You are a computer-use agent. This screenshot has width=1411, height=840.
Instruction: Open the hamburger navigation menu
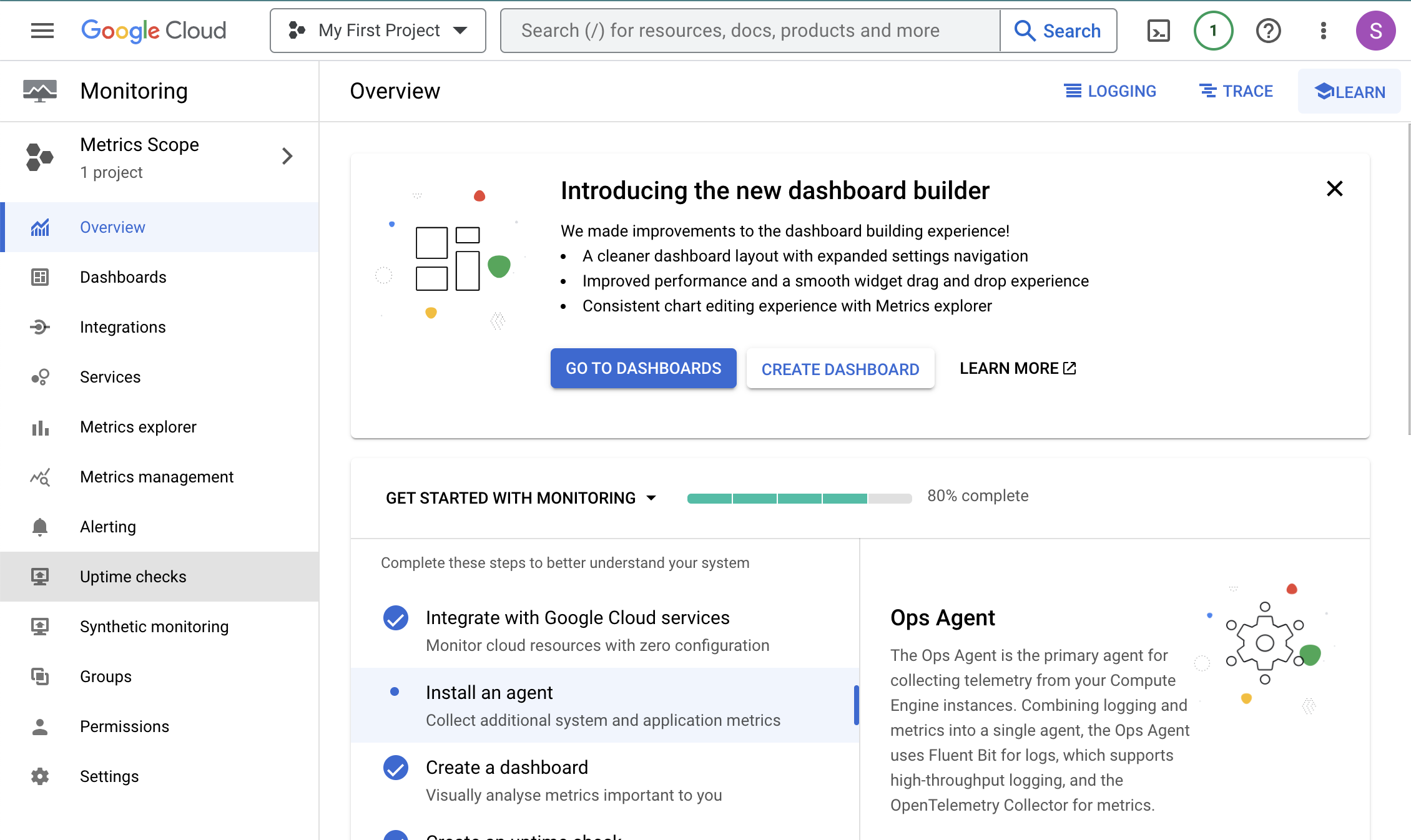[x=42, y=31]
